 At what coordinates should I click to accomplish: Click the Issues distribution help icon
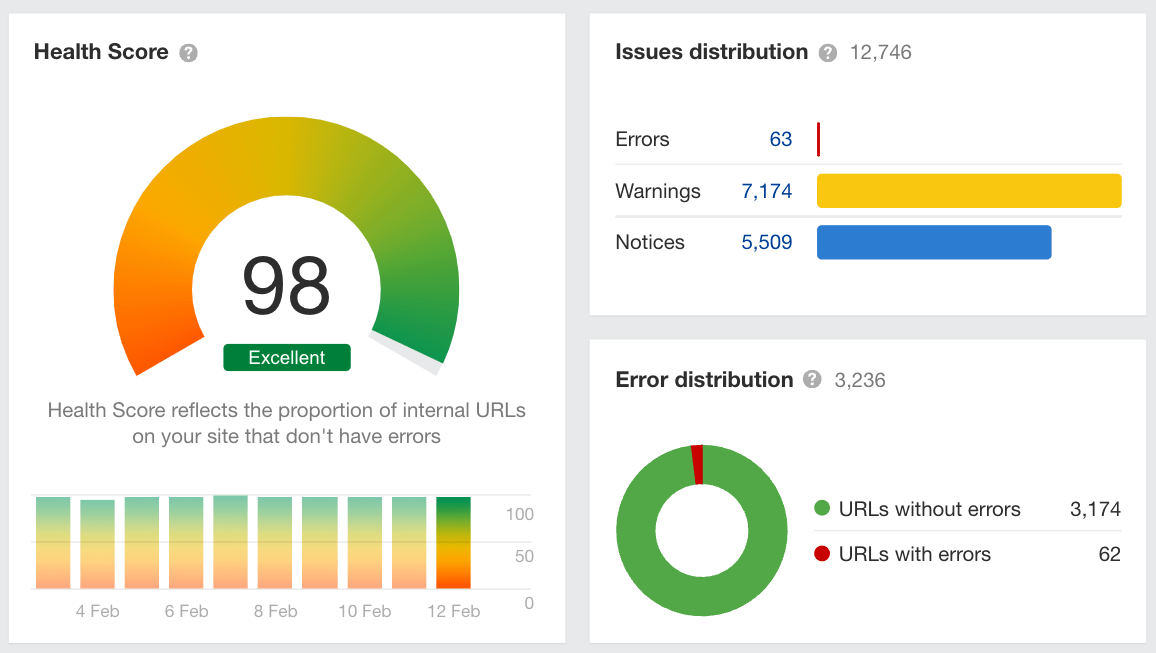827,52
